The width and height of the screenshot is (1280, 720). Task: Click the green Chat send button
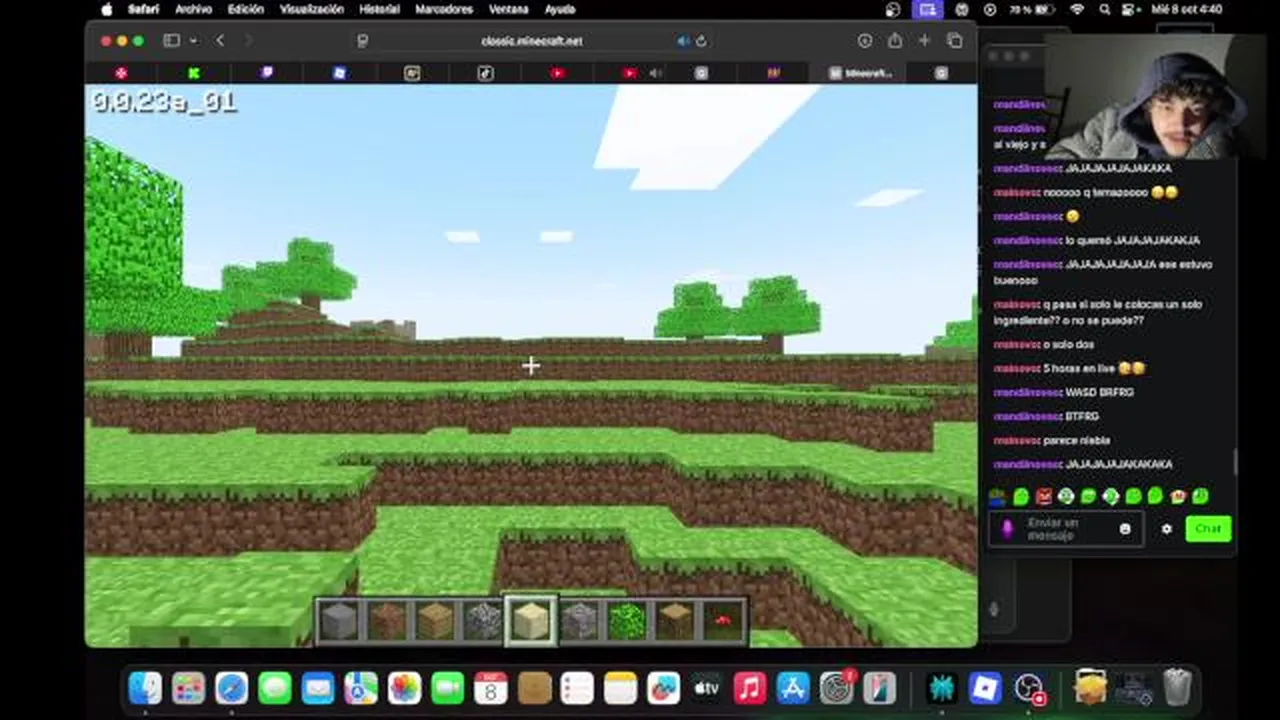(1208, 528)
